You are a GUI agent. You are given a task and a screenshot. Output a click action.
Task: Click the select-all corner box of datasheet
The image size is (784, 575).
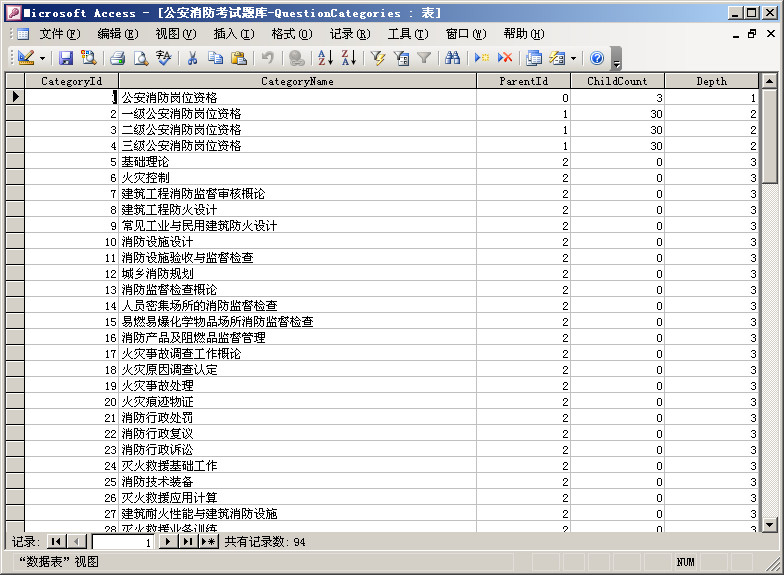[15, 81]
